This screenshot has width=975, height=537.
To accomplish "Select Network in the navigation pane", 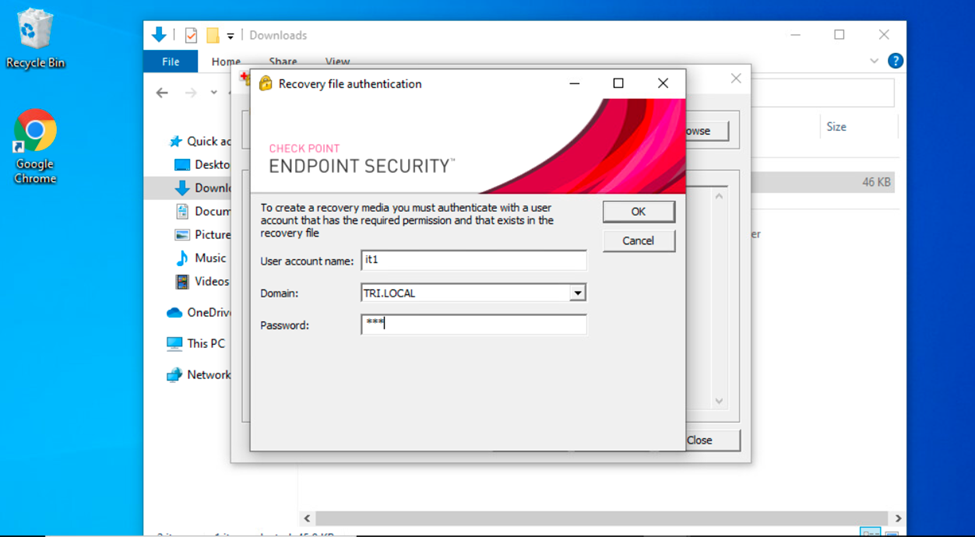I will point(199,375).
